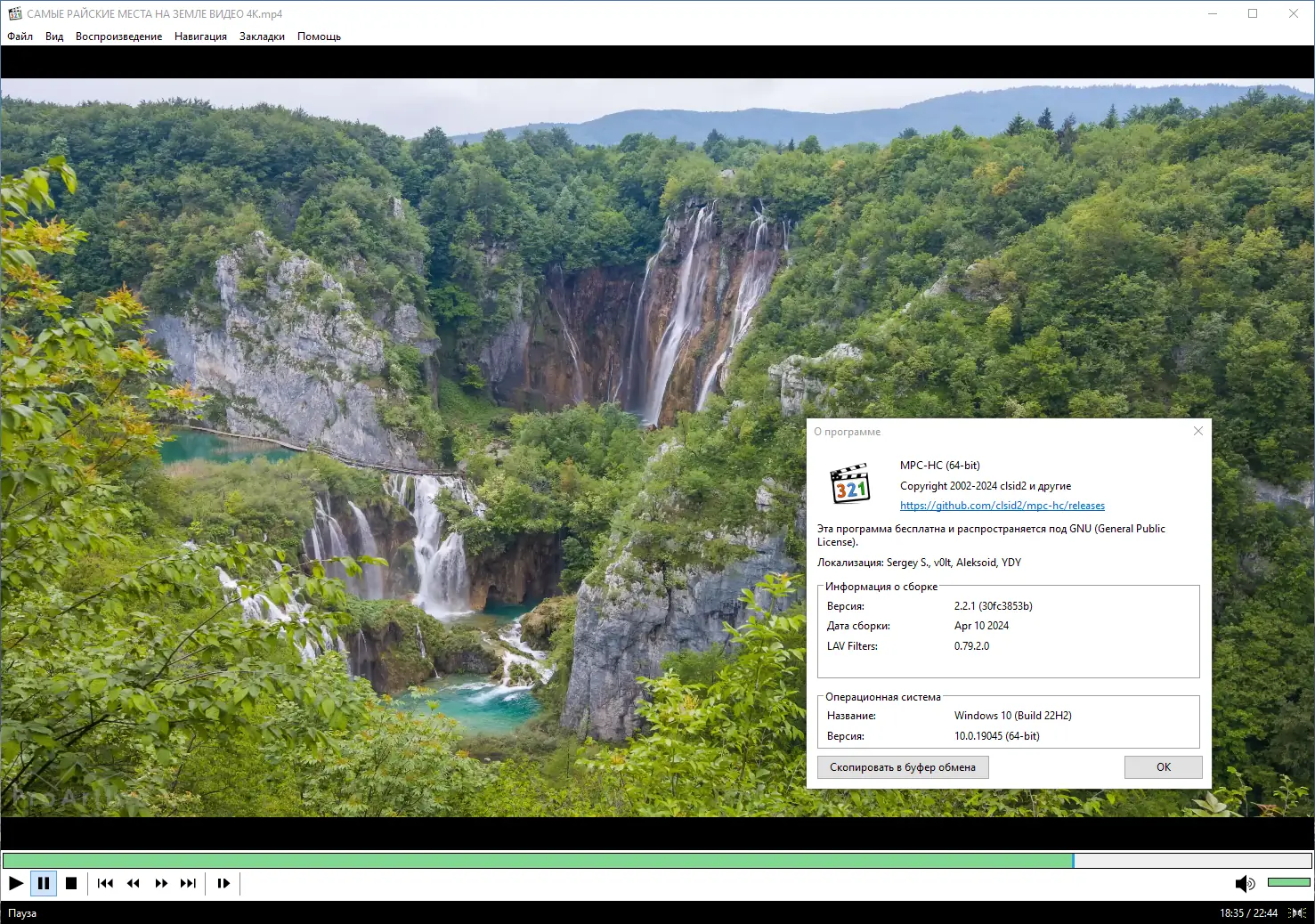
Task: Click the "Информация о сборке" group title
Action: pyautogui.click(x=881, y=587)
